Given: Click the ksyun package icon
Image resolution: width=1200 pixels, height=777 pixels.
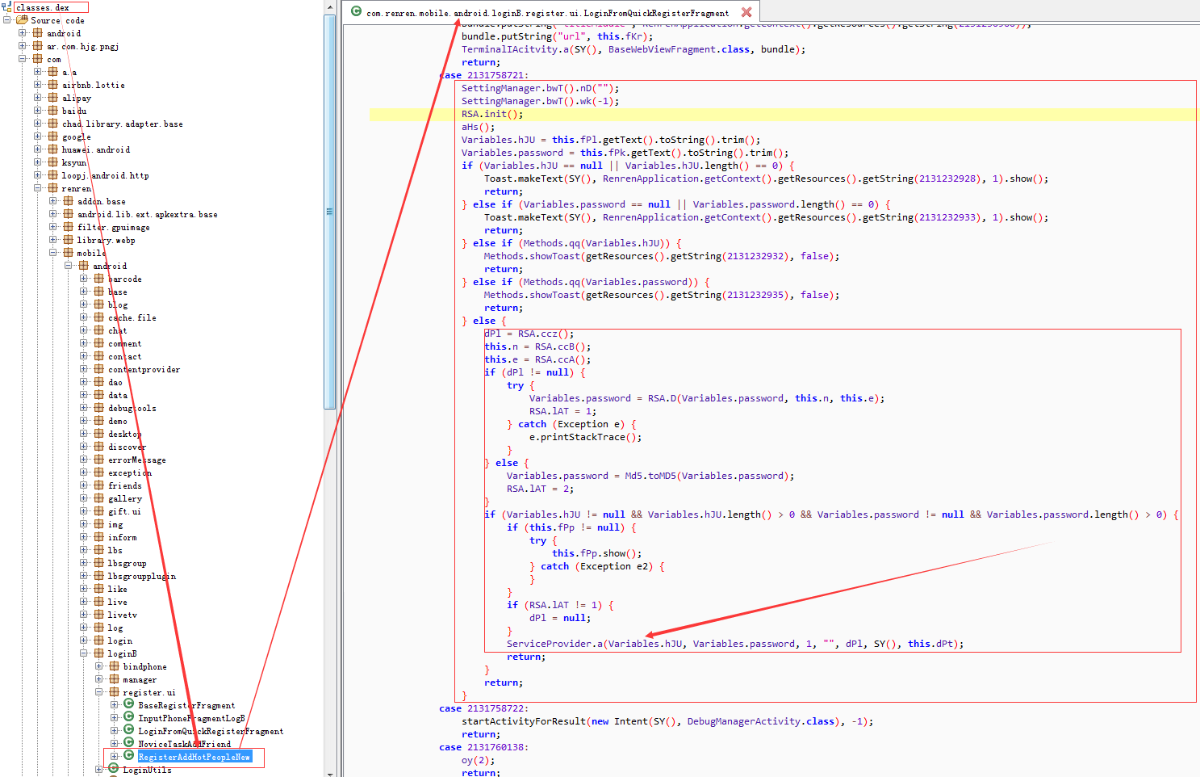Looking at the screenshot, I should (53, 163).
